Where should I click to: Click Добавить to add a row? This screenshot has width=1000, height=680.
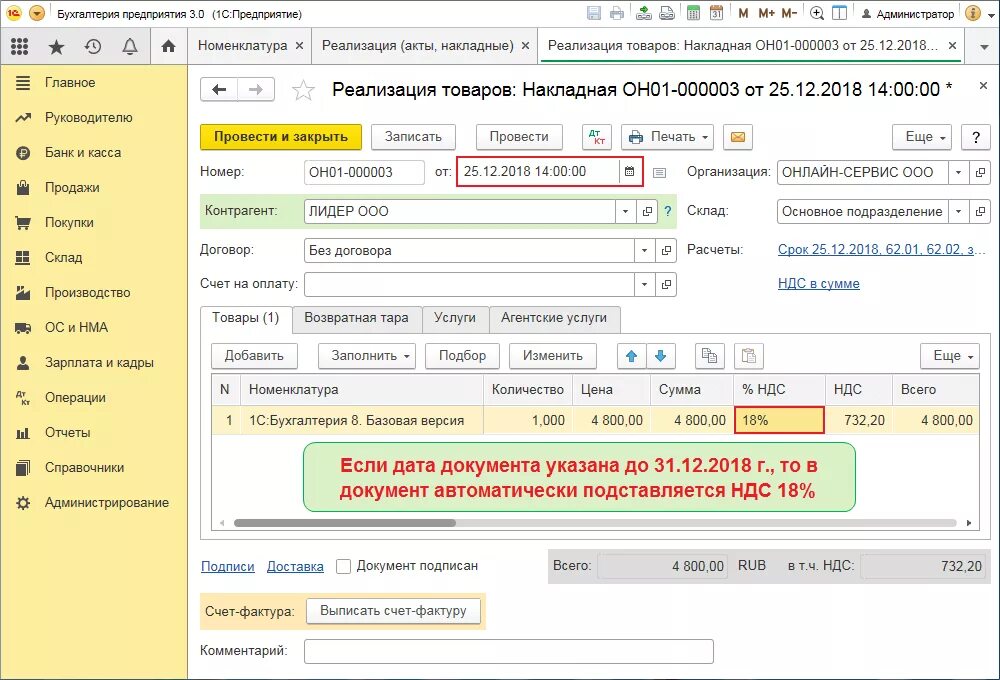254,356
